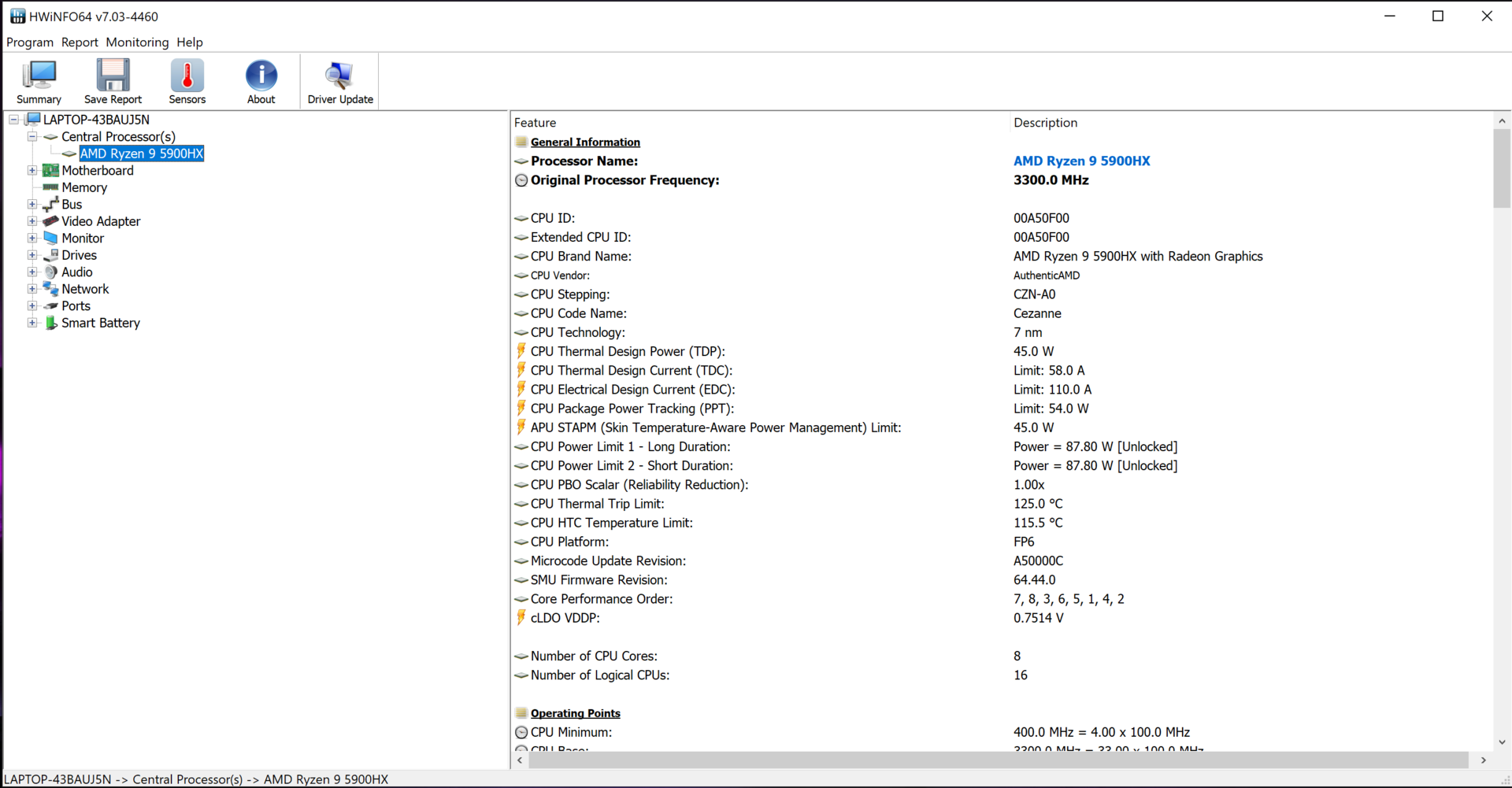Click the General Information section icon
This screenshot has height=788, width=1512.
[x=521, y=142]
